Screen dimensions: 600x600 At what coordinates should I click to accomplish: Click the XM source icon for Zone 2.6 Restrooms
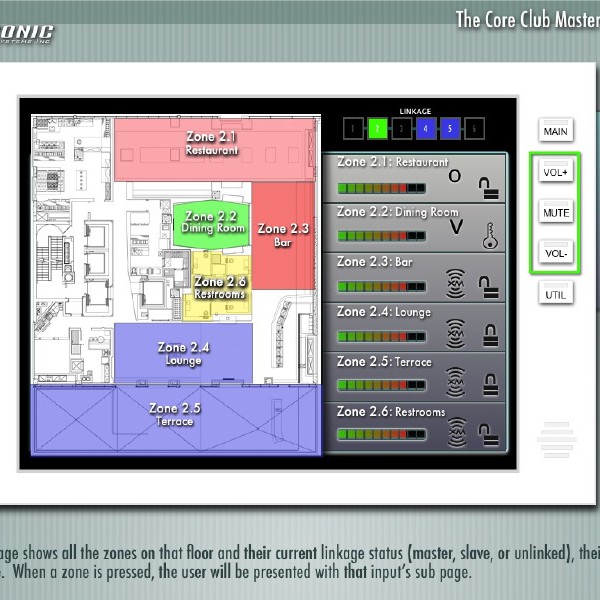(456, 433)
